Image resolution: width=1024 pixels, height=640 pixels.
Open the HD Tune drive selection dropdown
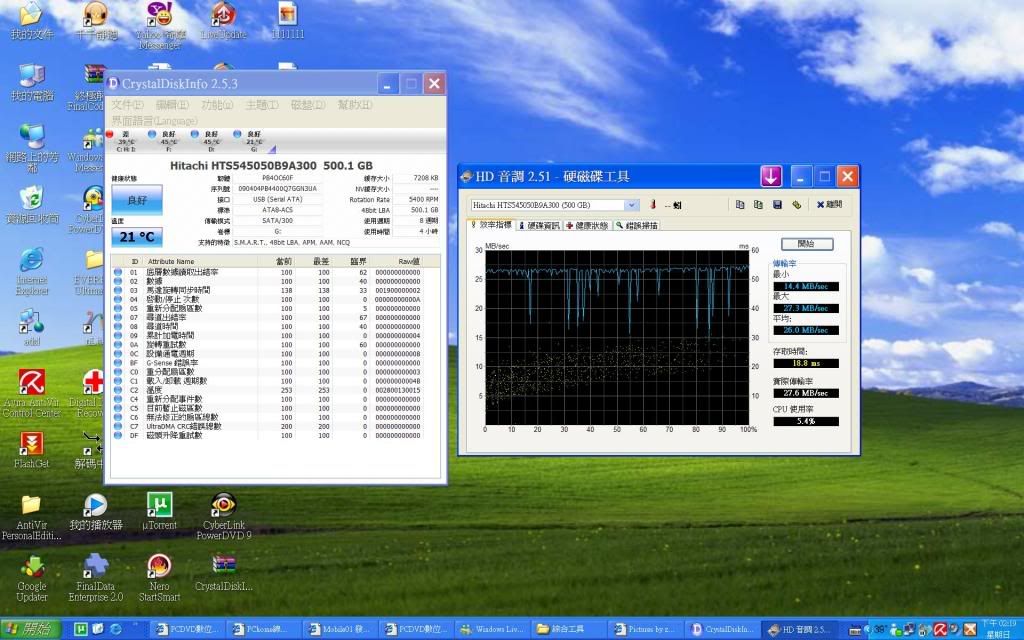point(631,205)
